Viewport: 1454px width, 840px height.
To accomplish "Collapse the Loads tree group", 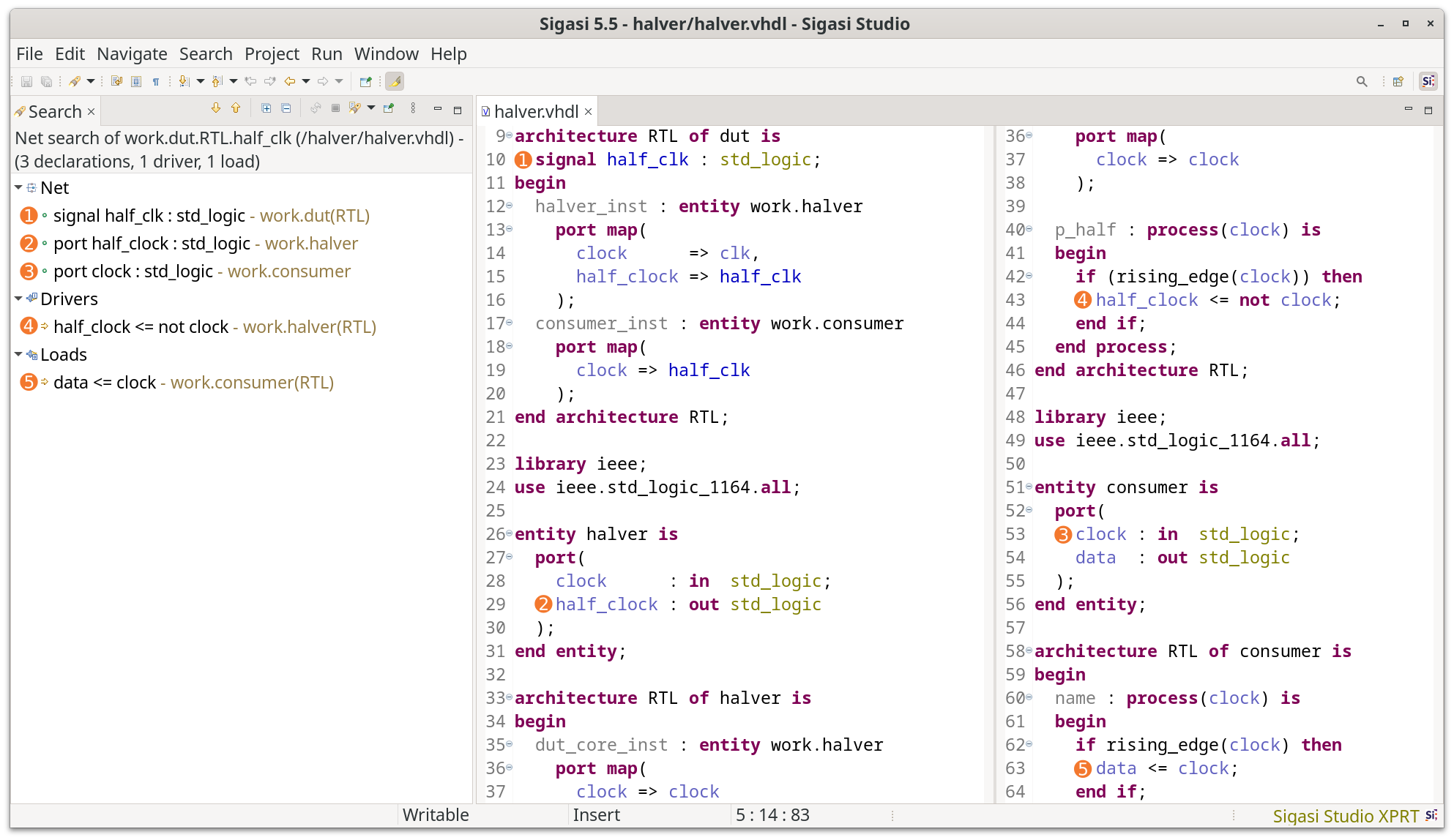I will (18, 355).
